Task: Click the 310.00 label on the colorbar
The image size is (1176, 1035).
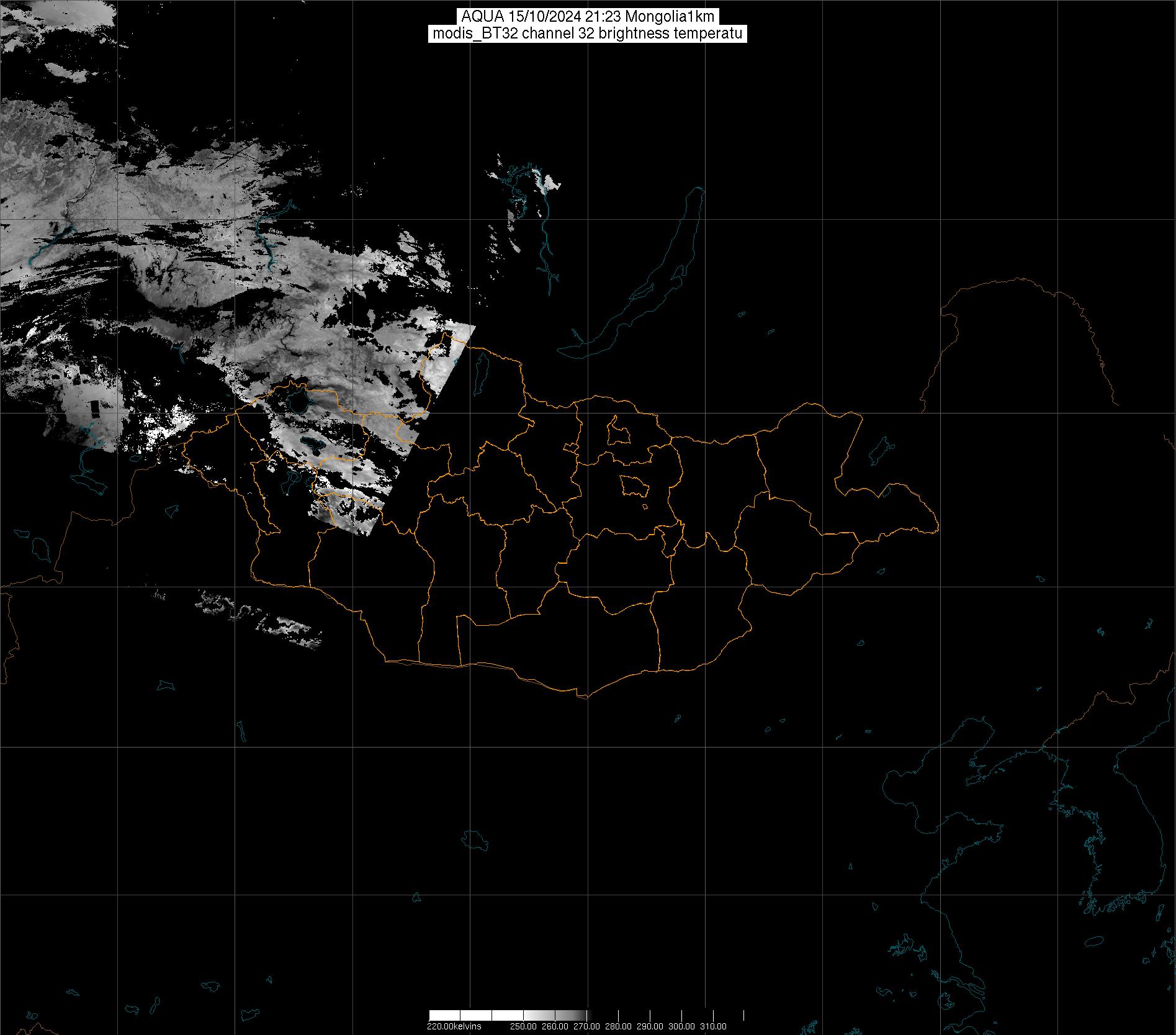Action: coord(713,1026)
